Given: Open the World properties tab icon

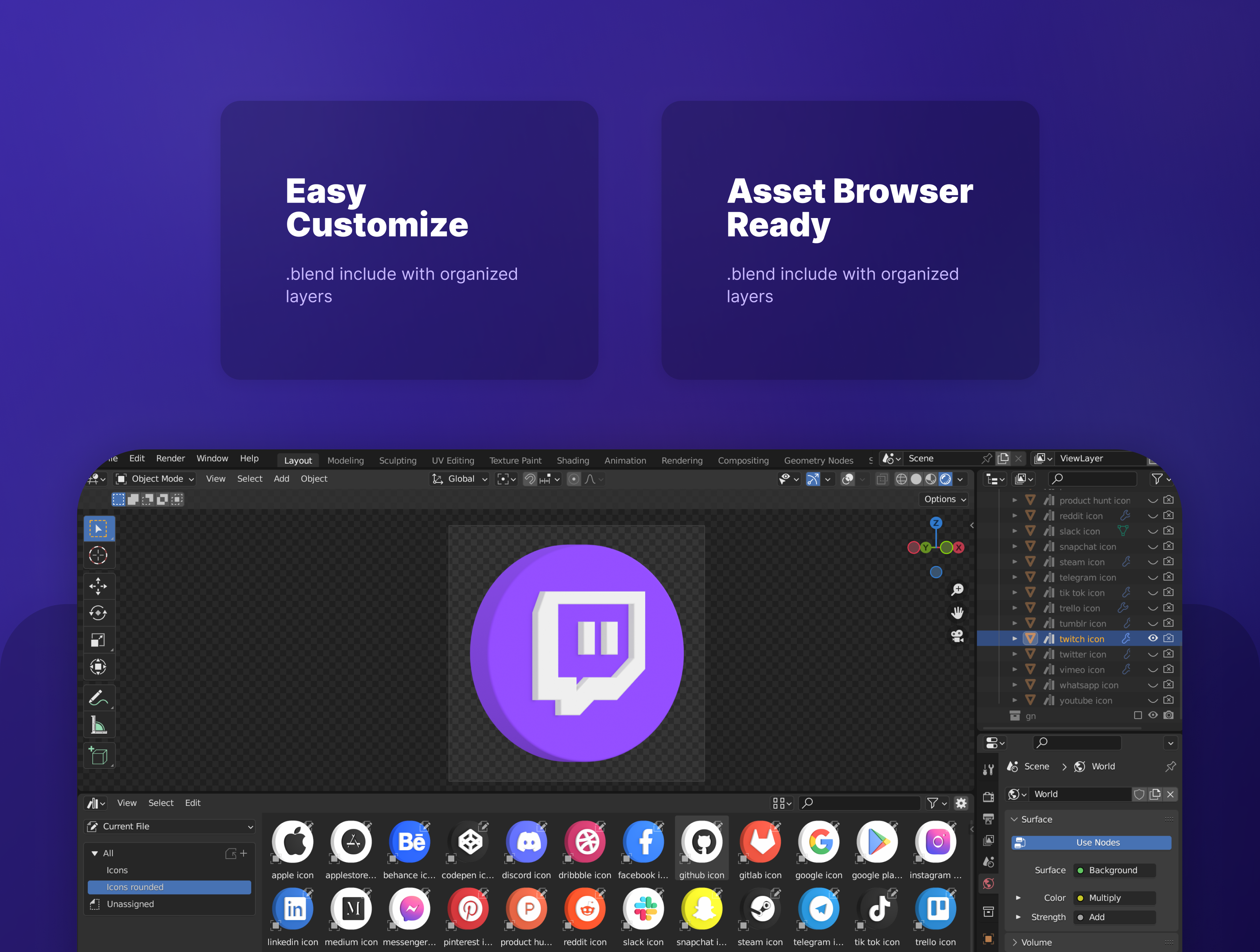Looking at the screenshot, I should coord(989,884).
